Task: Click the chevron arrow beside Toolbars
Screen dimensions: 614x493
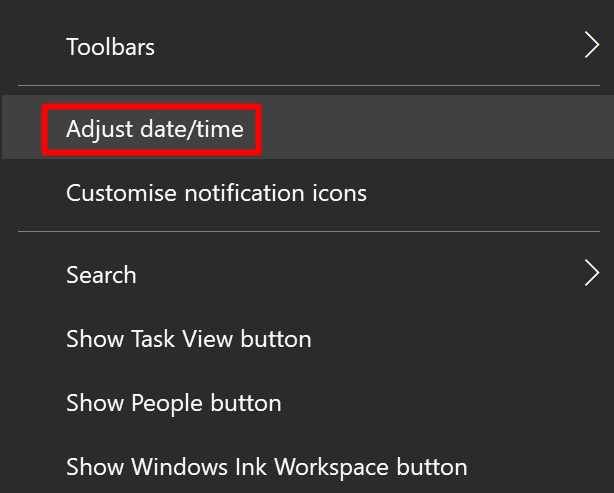Action: 592,45
